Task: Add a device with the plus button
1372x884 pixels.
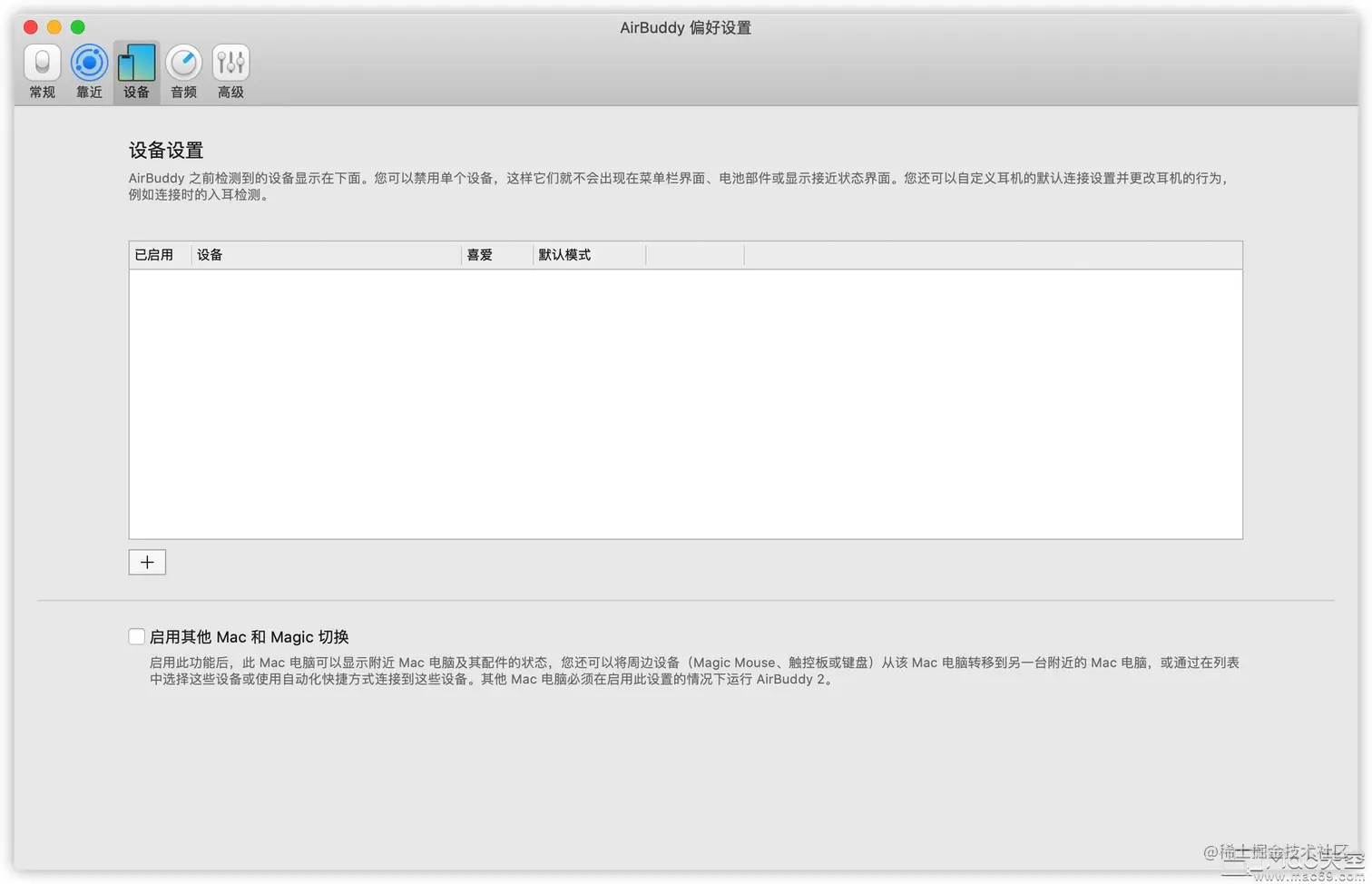Action: coord(147,562)
